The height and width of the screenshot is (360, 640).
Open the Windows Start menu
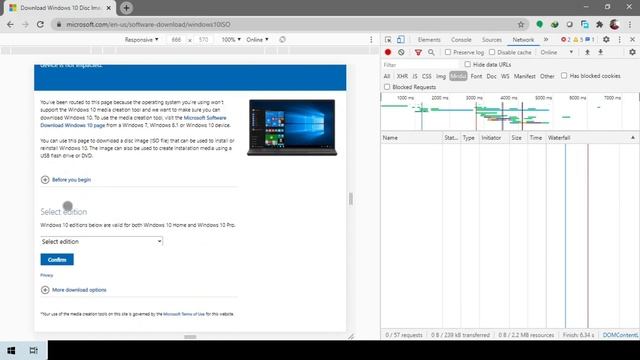11,350
